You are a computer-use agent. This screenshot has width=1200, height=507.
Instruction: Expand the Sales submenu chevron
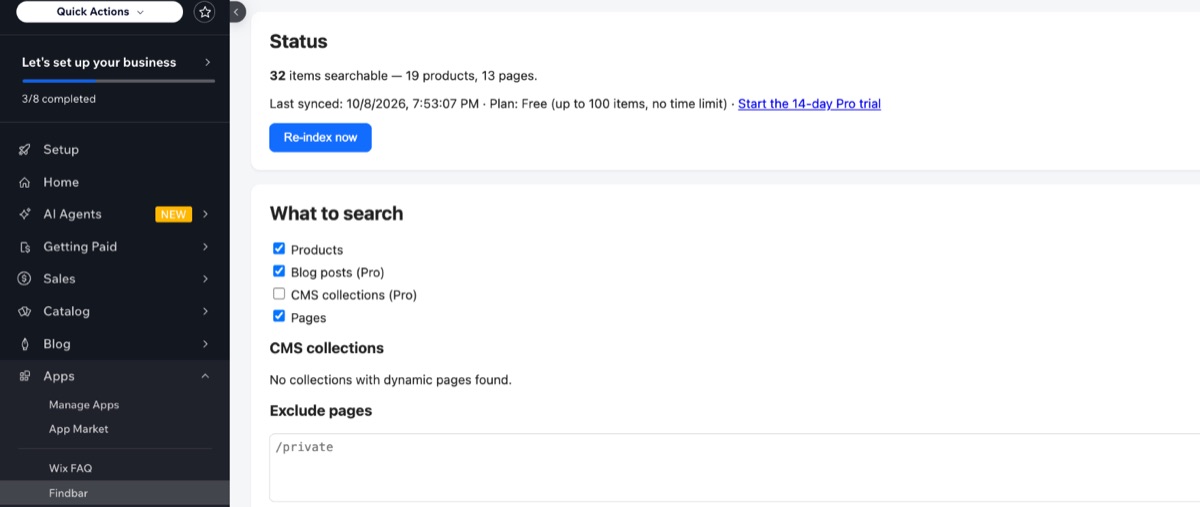pyautogui.click(x=205, y=279)
